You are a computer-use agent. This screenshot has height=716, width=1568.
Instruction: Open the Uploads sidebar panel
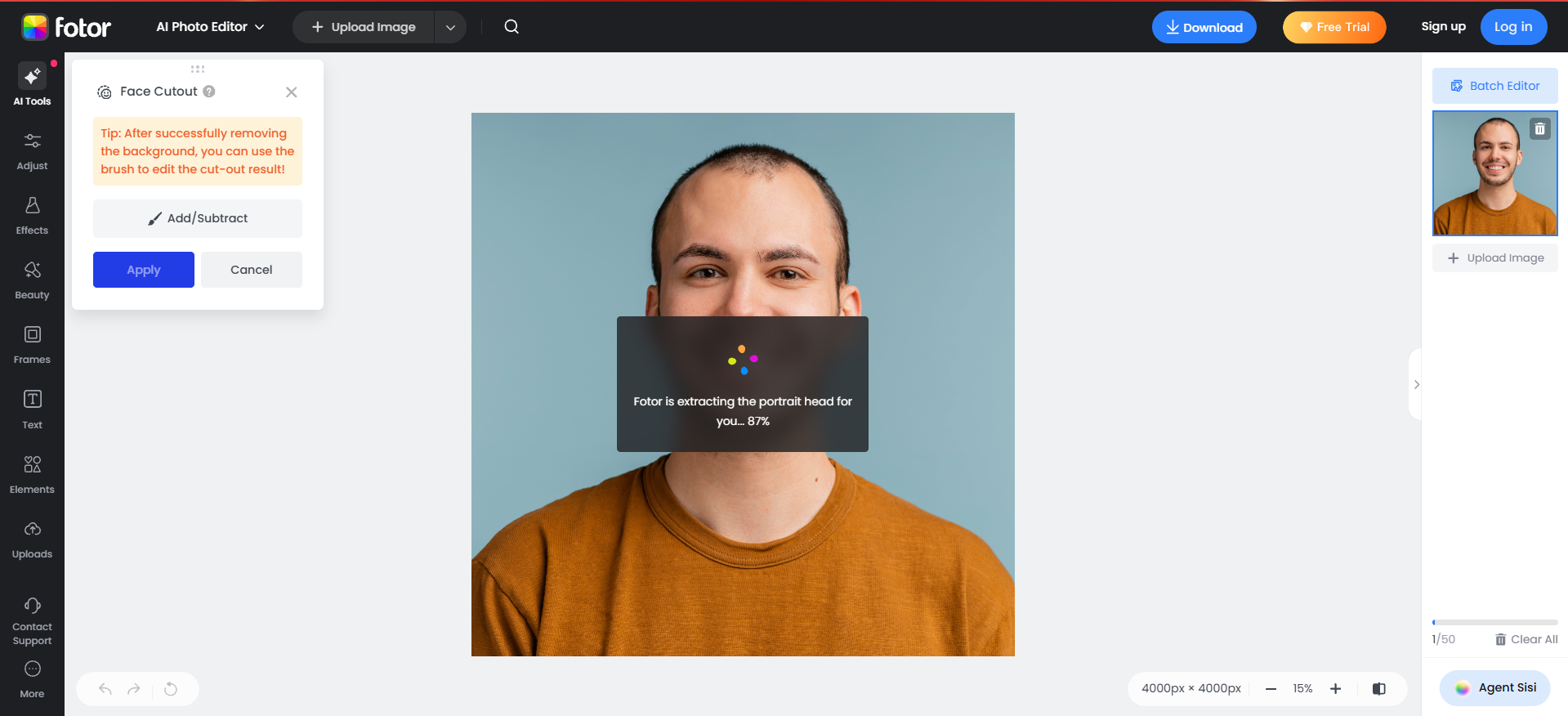pos(32,539)
